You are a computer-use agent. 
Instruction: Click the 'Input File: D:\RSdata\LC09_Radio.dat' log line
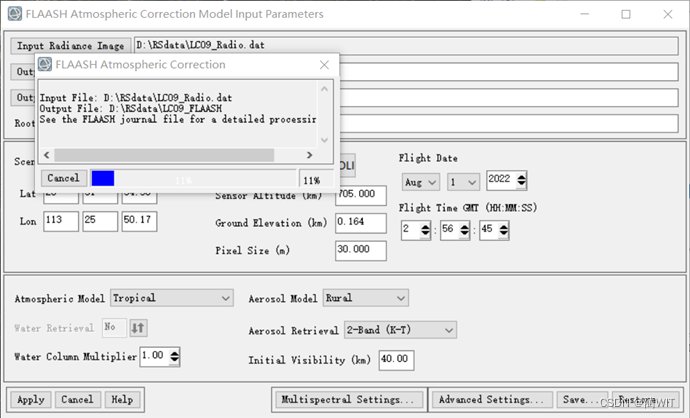pos(136,98)
